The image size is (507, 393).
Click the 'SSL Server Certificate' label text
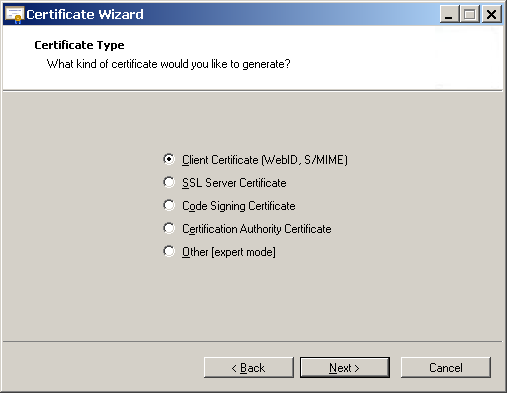(234, 183)
